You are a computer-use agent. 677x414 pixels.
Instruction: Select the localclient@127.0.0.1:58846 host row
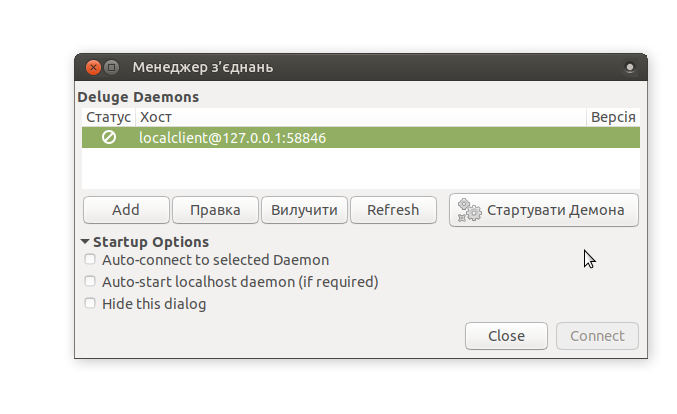pos(361,138)
